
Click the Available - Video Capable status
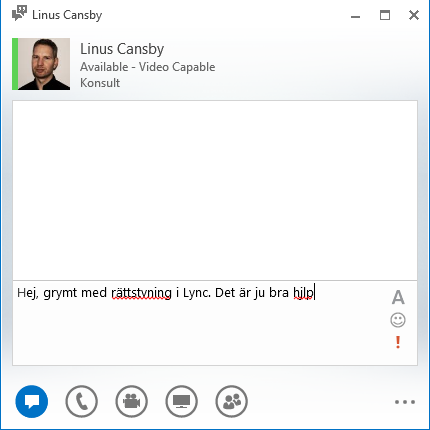tap(148, 67)
